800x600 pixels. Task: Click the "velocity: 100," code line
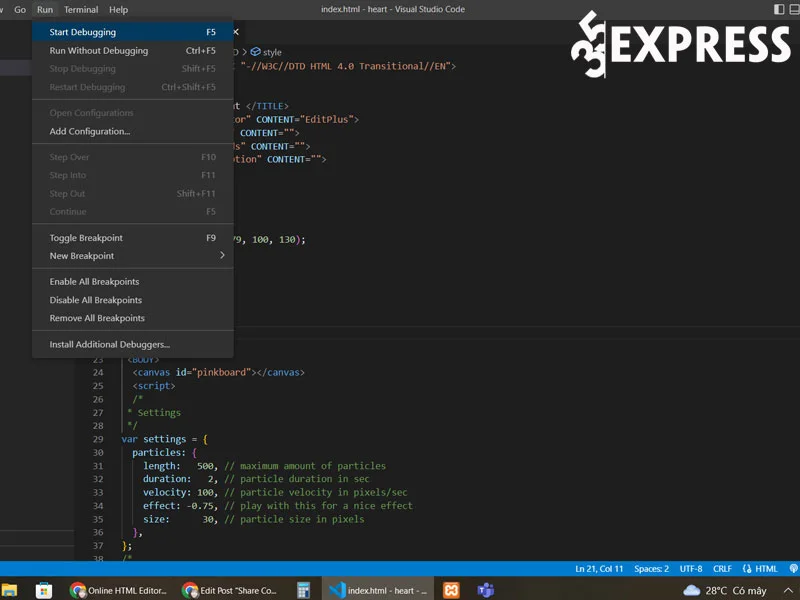click(274, 492)
